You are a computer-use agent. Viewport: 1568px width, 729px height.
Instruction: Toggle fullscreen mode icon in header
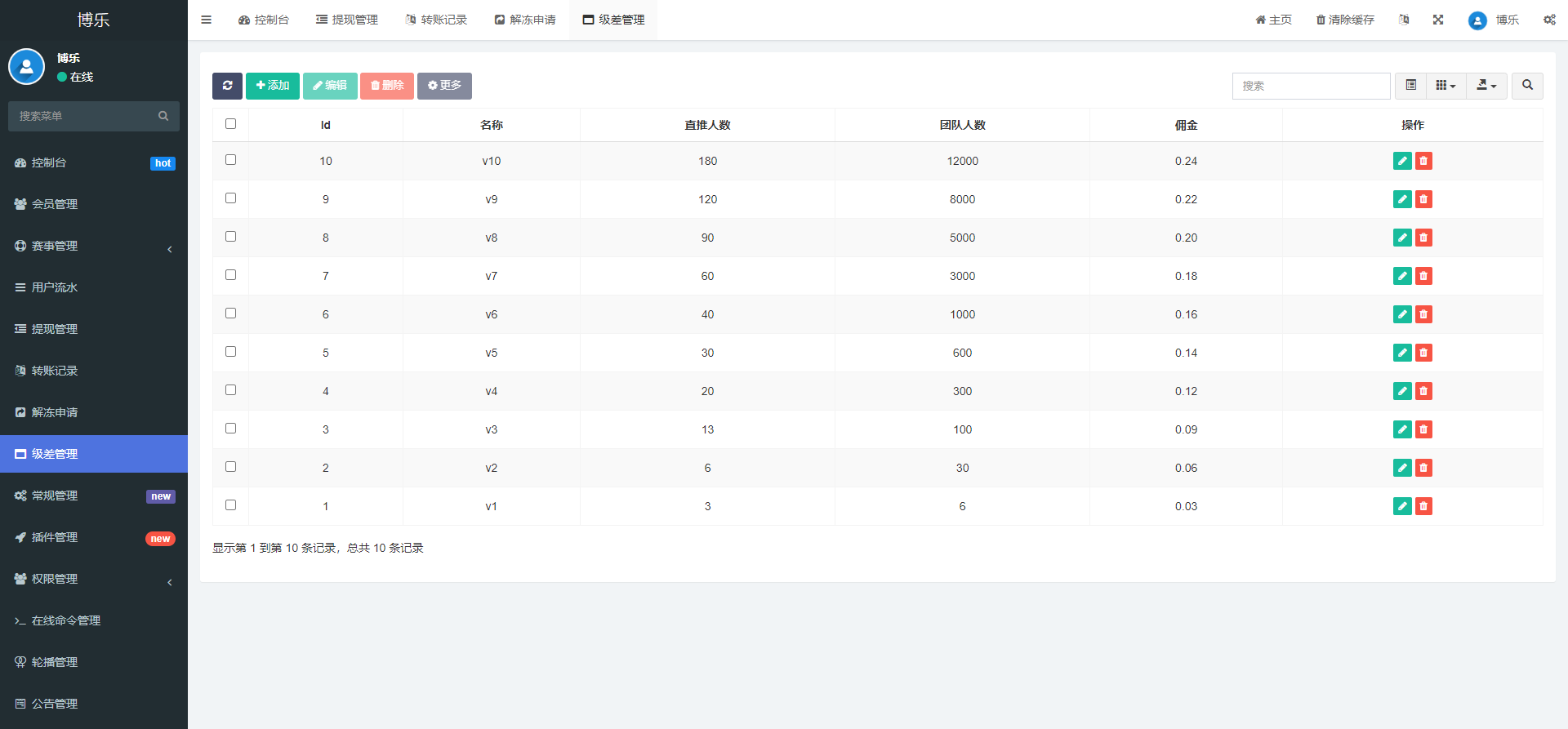(x=1438, y=20)
